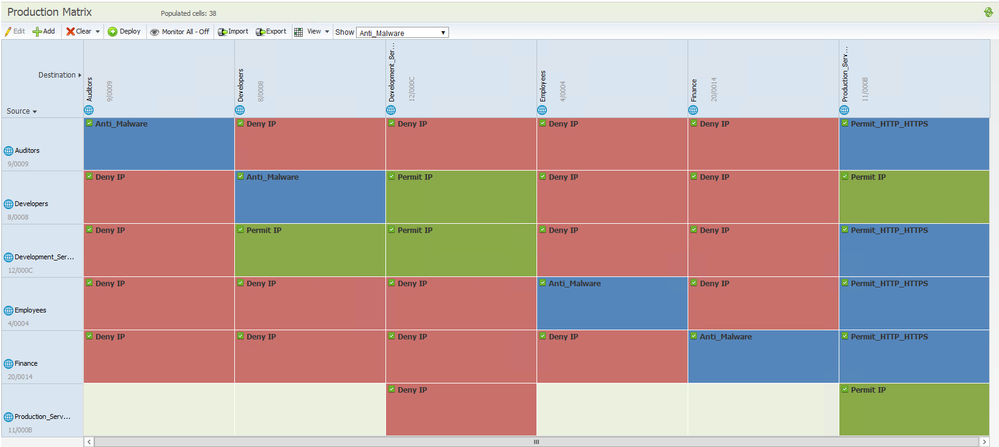Click the Edit button label
The width and height of the screenshot is (999, 447).
[20, 31]
